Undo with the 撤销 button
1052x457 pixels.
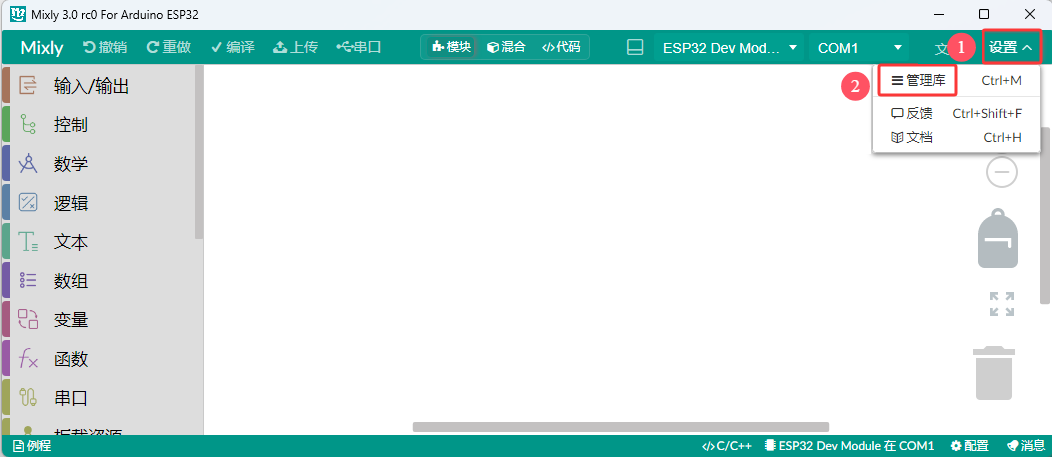[x=105, y=47]
